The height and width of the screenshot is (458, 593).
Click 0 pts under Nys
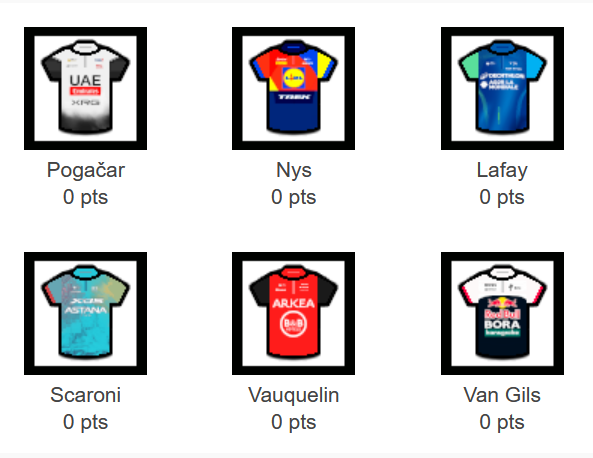[x=293, y=197]
